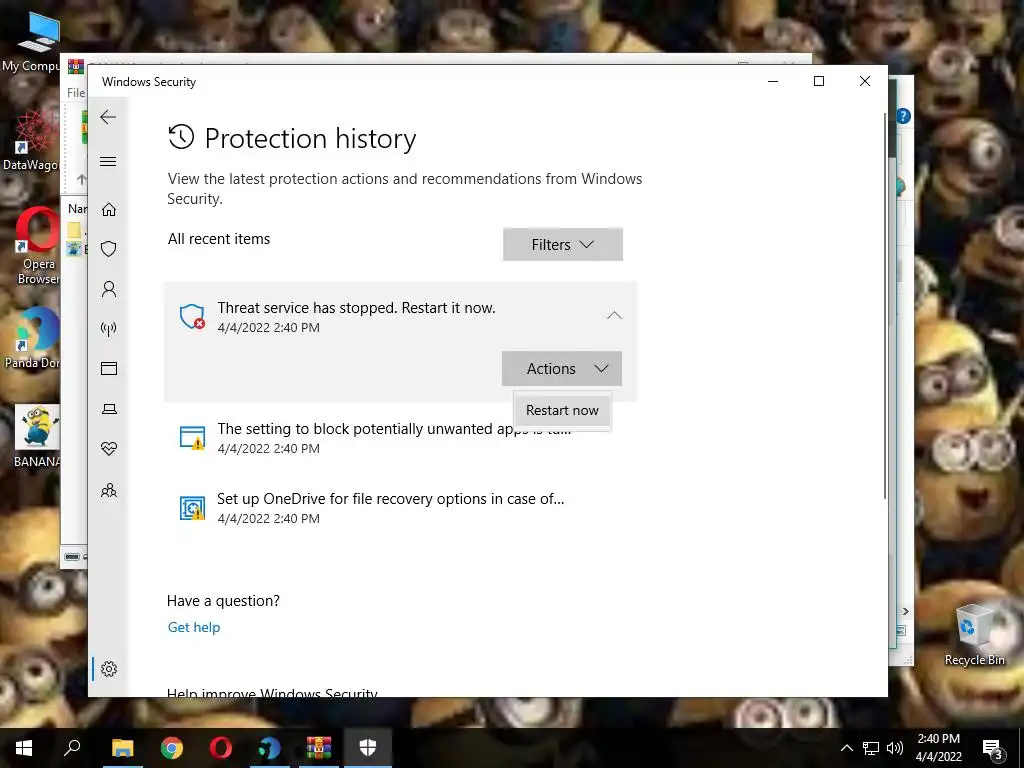
Task: Open the volume speaker tray icon
Action: point(895,748)
